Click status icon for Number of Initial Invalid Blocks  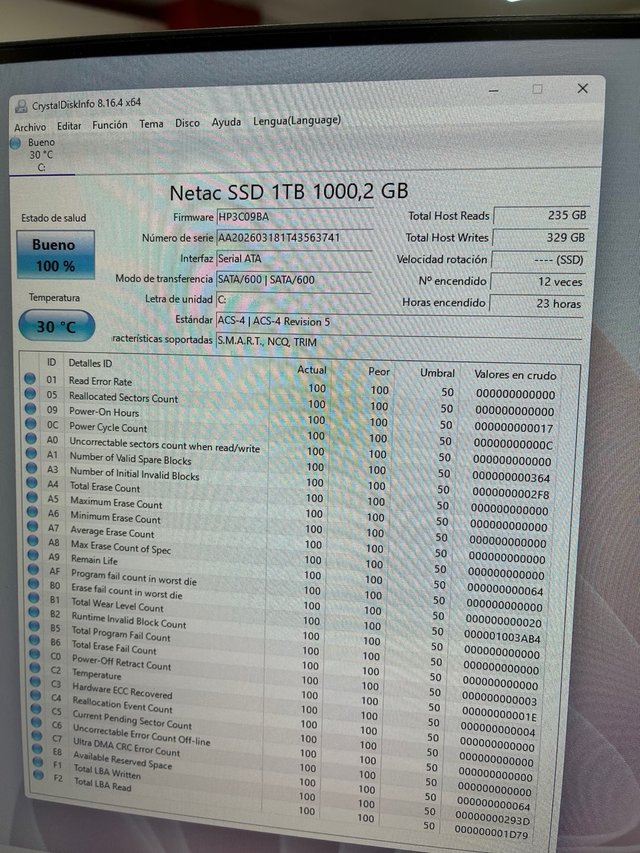(32, 467)
